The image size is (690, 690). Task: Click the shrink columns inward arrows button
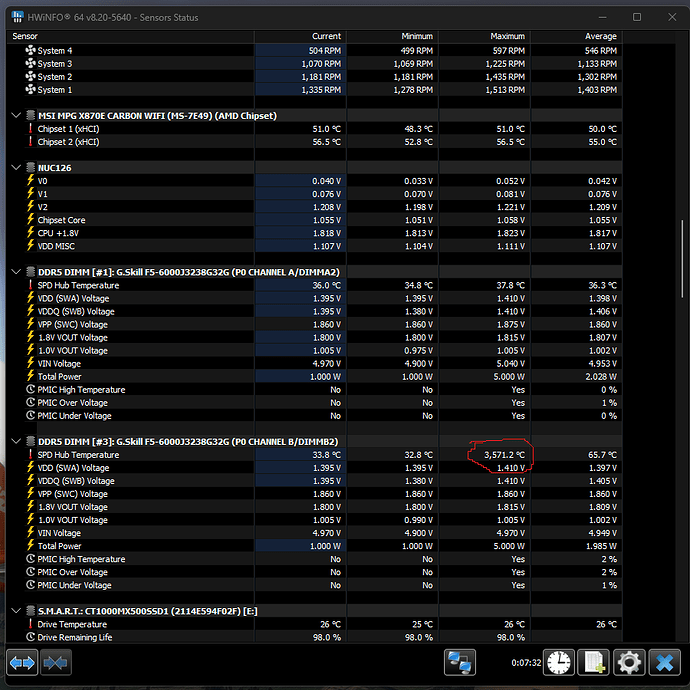click(56, 662)
